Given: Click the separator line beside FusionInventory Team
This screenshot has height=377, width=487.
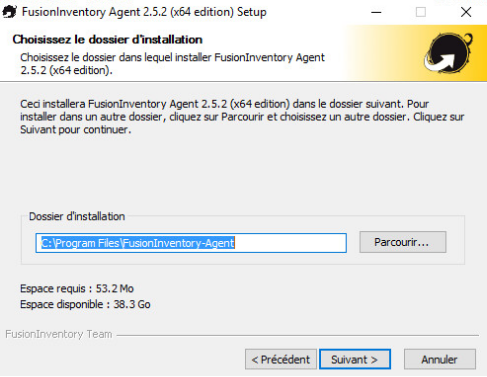Looking at the screenshot, I should pyautogui.click(x=298, y=335).
